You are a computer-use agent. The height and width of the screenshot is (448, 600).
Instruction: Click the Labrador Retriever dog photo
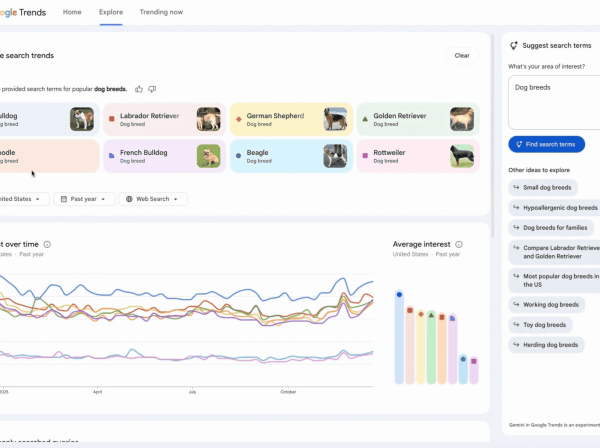(x=208, y=120)
